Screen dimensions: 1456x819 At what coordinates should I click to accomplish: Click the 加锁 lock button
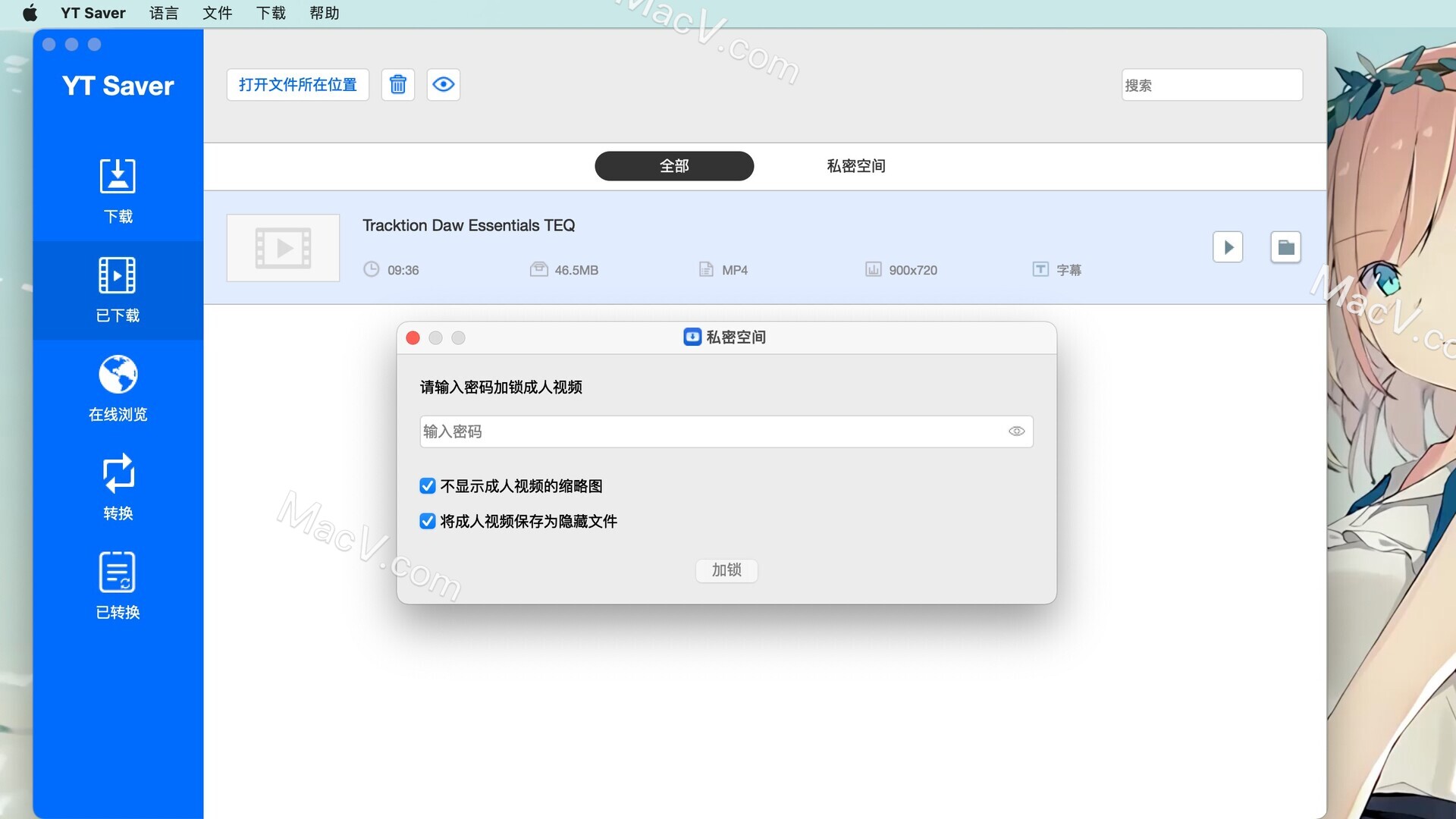(726, 570)
